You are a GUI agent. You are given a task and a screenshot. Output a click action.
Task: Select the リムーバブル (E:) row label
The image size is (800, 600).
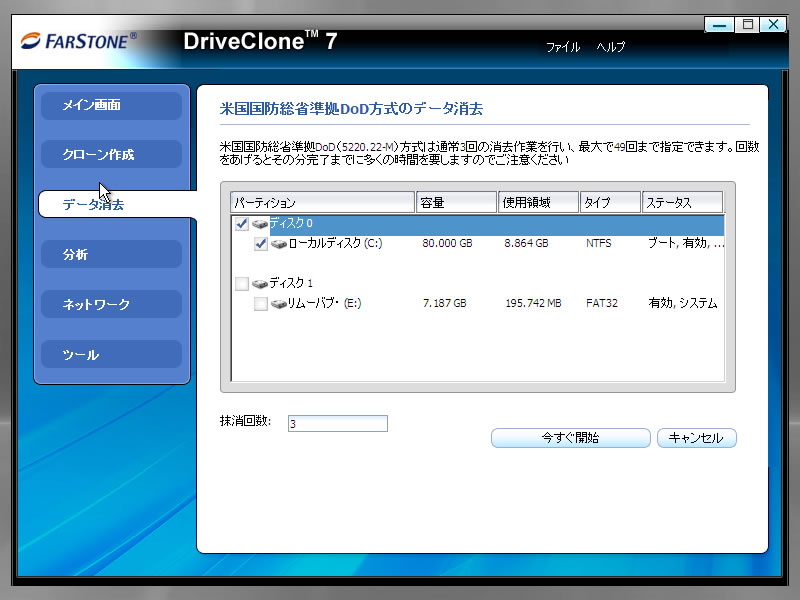(x=324, y=303)
